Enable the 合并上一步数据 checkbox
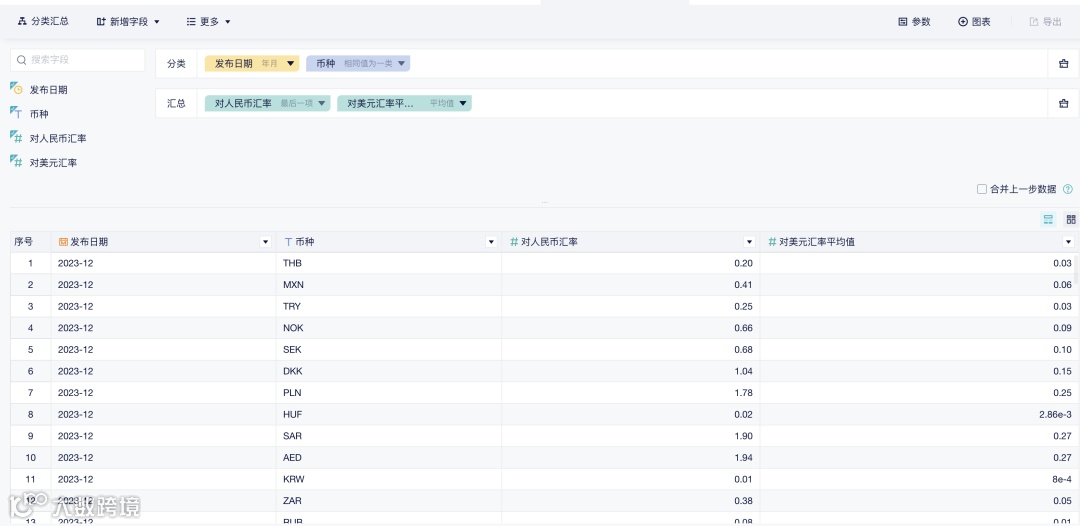Screen dimensions: 1080x526 (x=982, y=189)
